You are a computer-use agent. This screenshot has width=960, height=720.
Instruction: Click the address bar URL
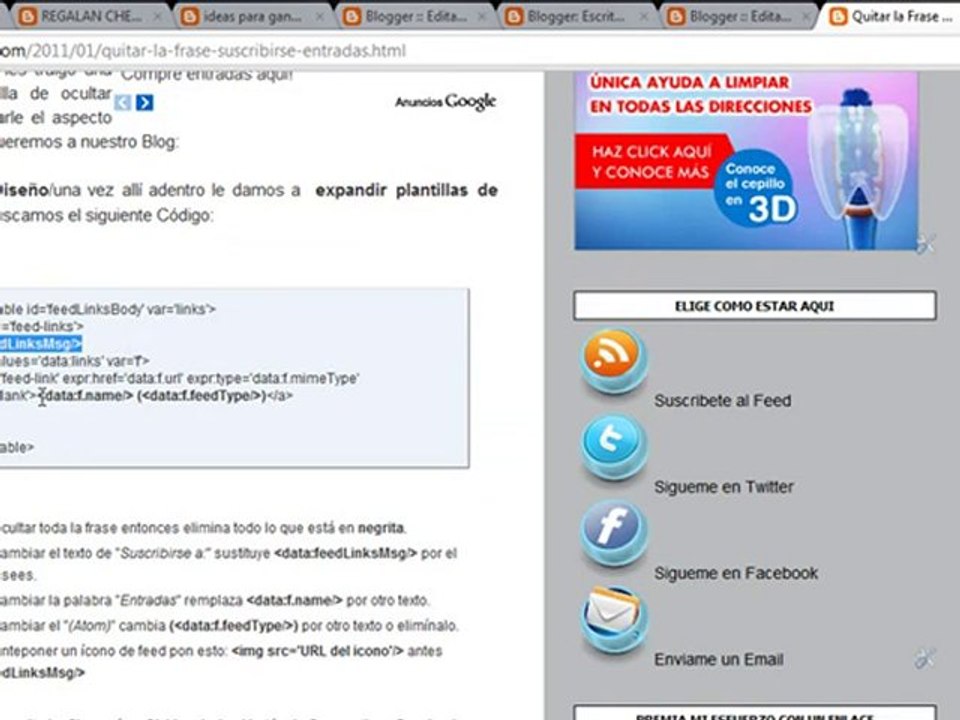(203, 51)
